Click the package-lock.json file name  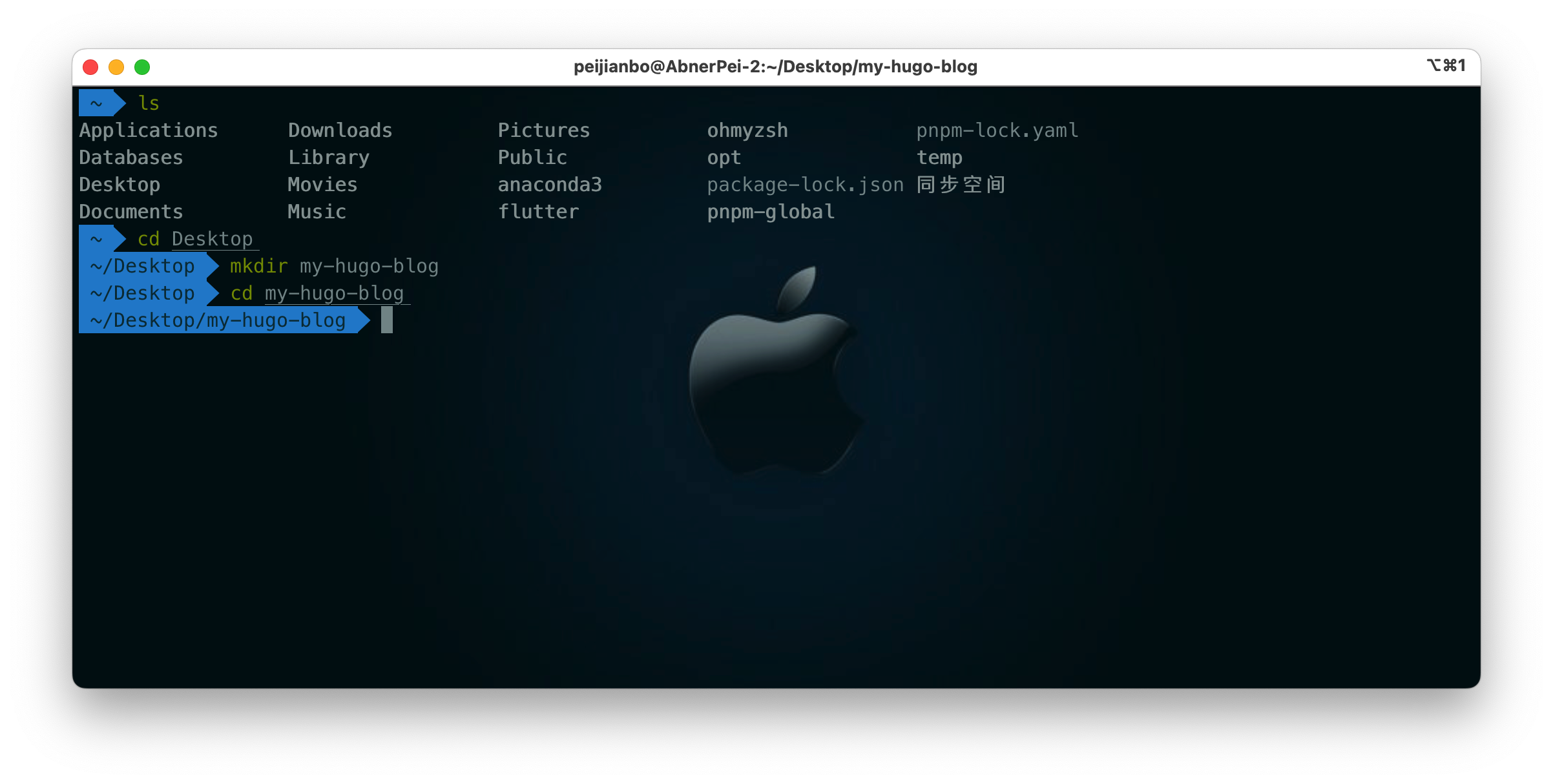(x=805, y=185)
